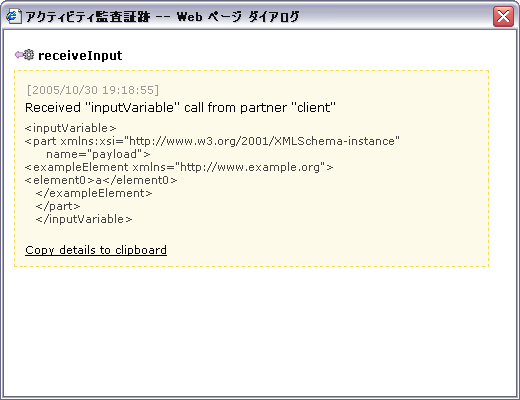Viewport: 520px width, 400px height.
Task: Click the gear icon beside receiveInput
Action: pyautogui.click(x=29, y=55)
